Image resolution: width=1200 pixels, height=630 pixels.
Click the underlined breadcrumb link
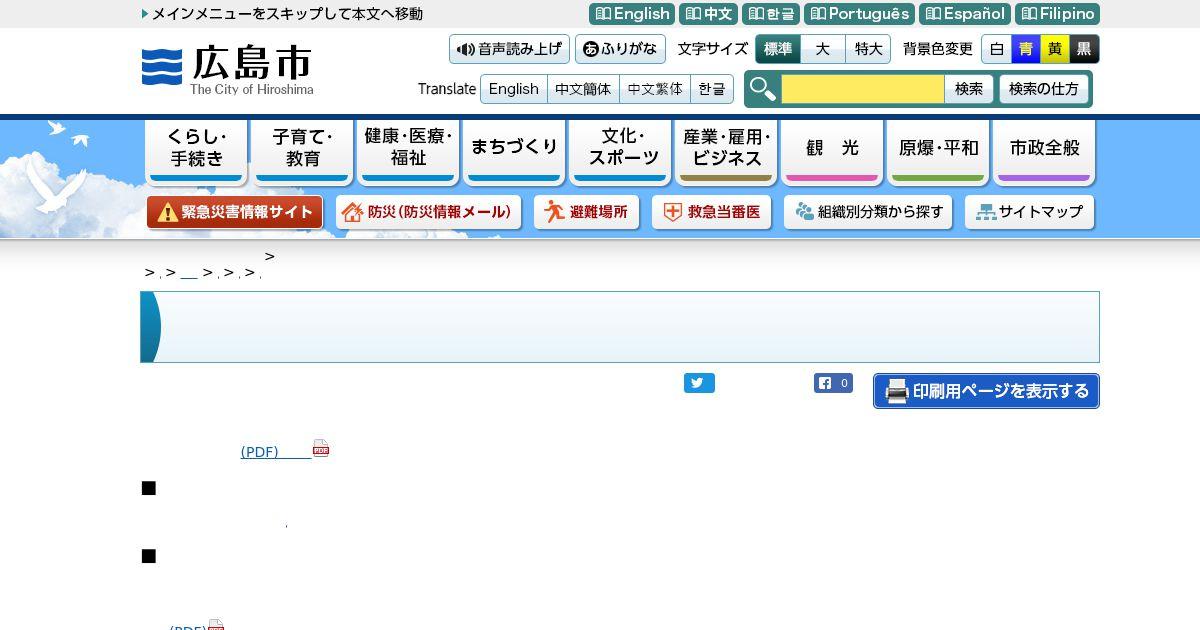click(189, 273)
